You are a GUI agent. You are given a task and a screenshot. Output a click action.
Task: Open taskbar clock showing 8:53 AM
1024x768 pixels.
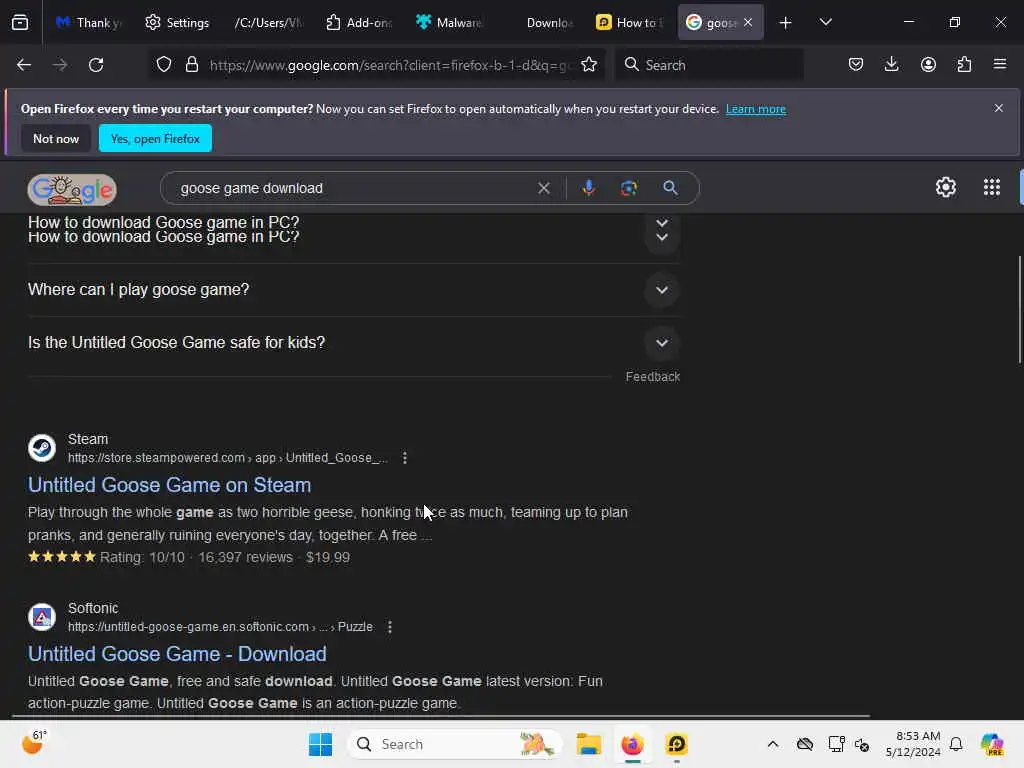pyautogui.click(x=913, y=744)
